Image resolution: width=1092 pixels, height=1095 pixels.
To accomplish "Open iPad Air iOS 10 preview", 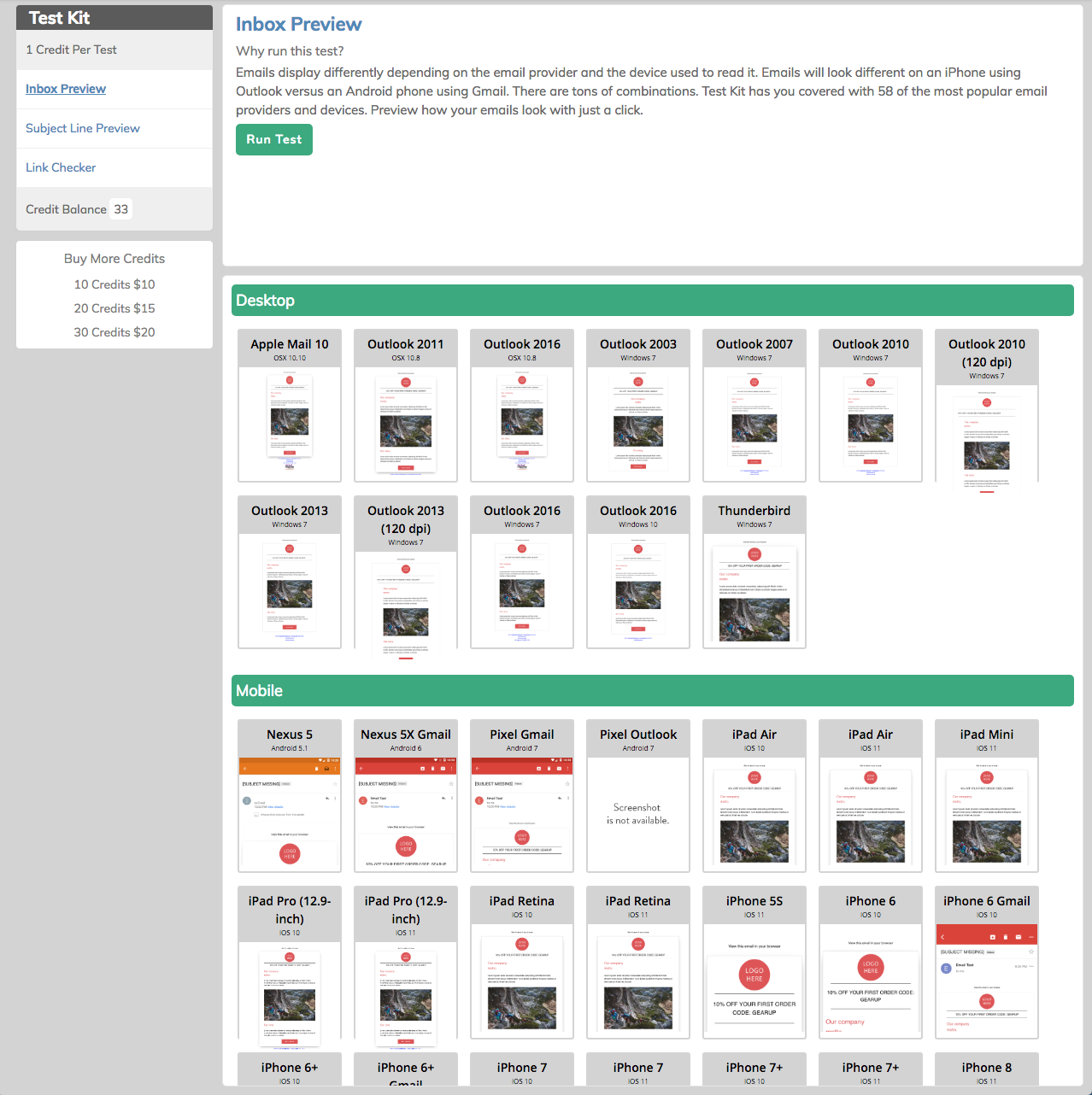I will [754, 796].
